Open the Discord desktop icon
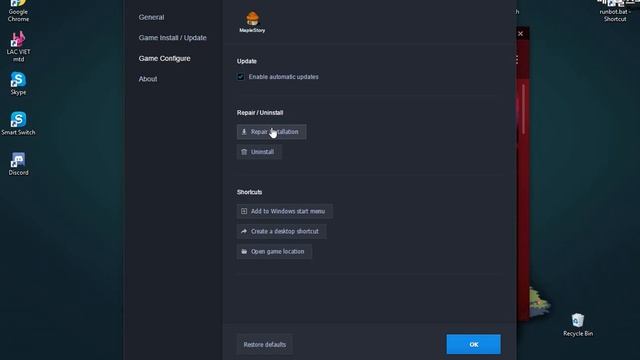The height and width of the screenshot is (360, 640). coord(18,164)
